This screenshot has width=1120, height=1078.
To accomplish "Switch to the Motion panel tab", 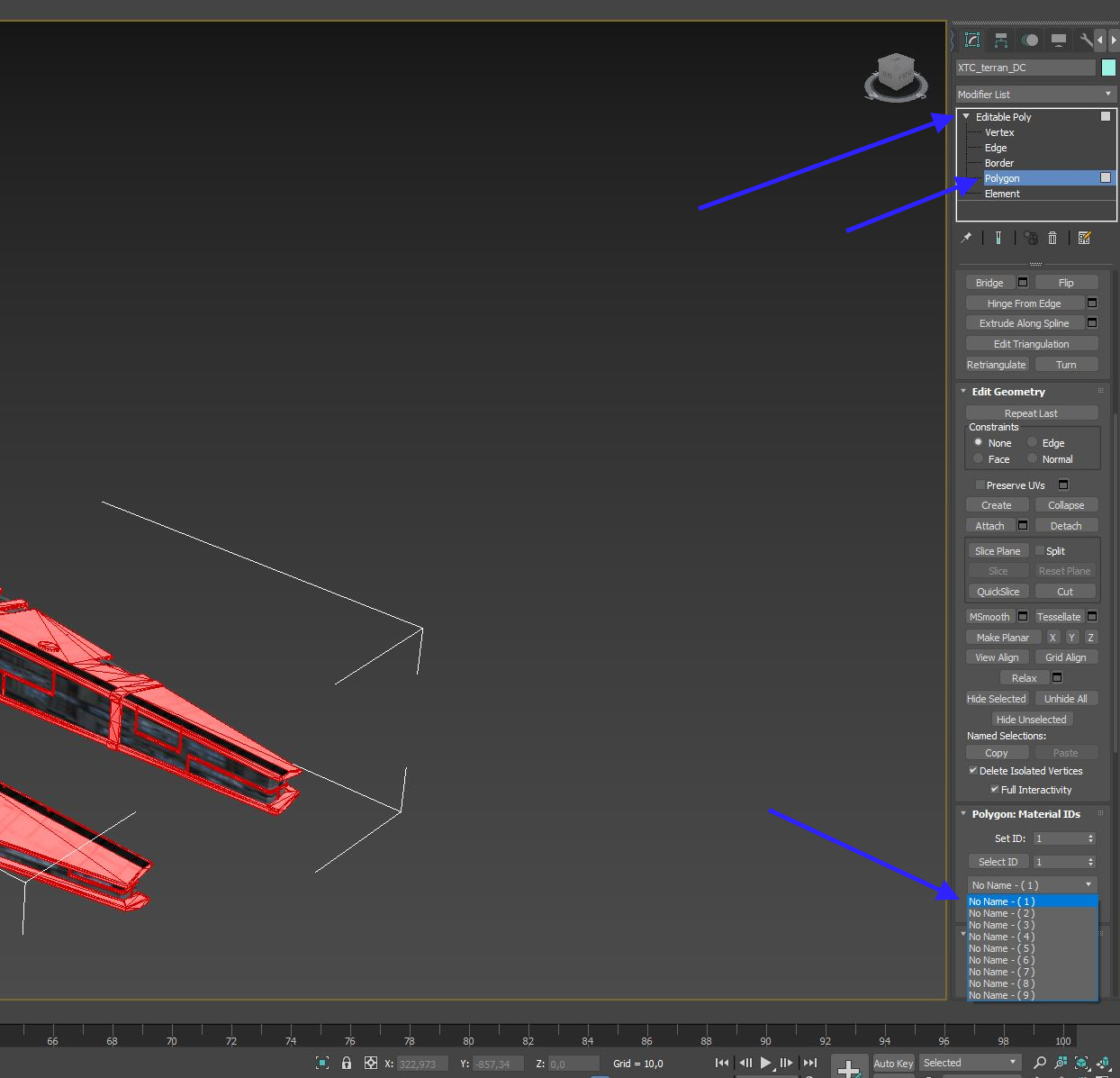I will pos(1030,40).
